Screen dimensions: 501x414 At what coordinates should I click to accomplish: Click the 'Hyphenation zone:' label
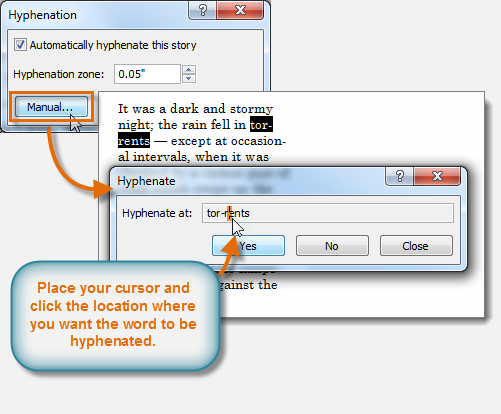tap(59, 74)
